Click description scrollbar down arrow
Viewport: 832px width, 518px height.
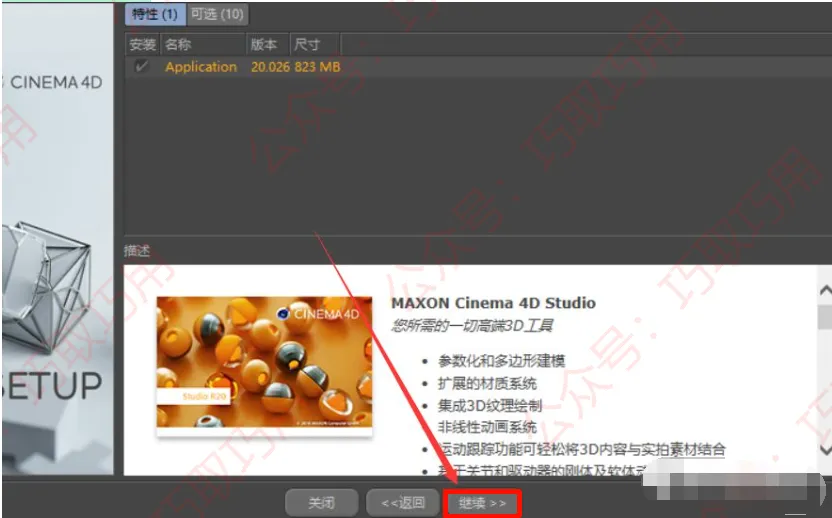(x=825, y=450)
